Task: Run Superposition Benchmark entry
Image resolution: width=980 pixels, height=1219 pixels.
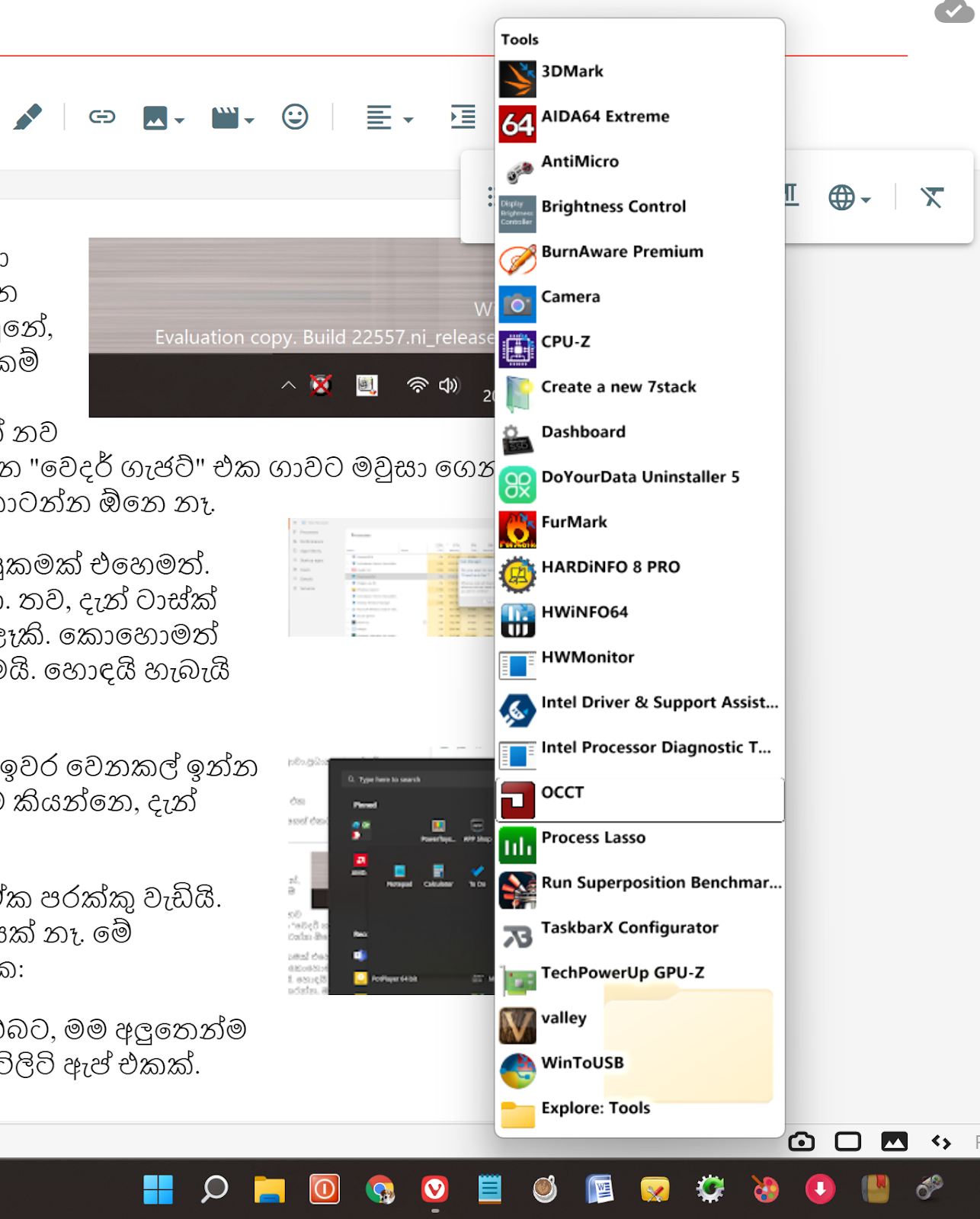Action: pos(639,889)
